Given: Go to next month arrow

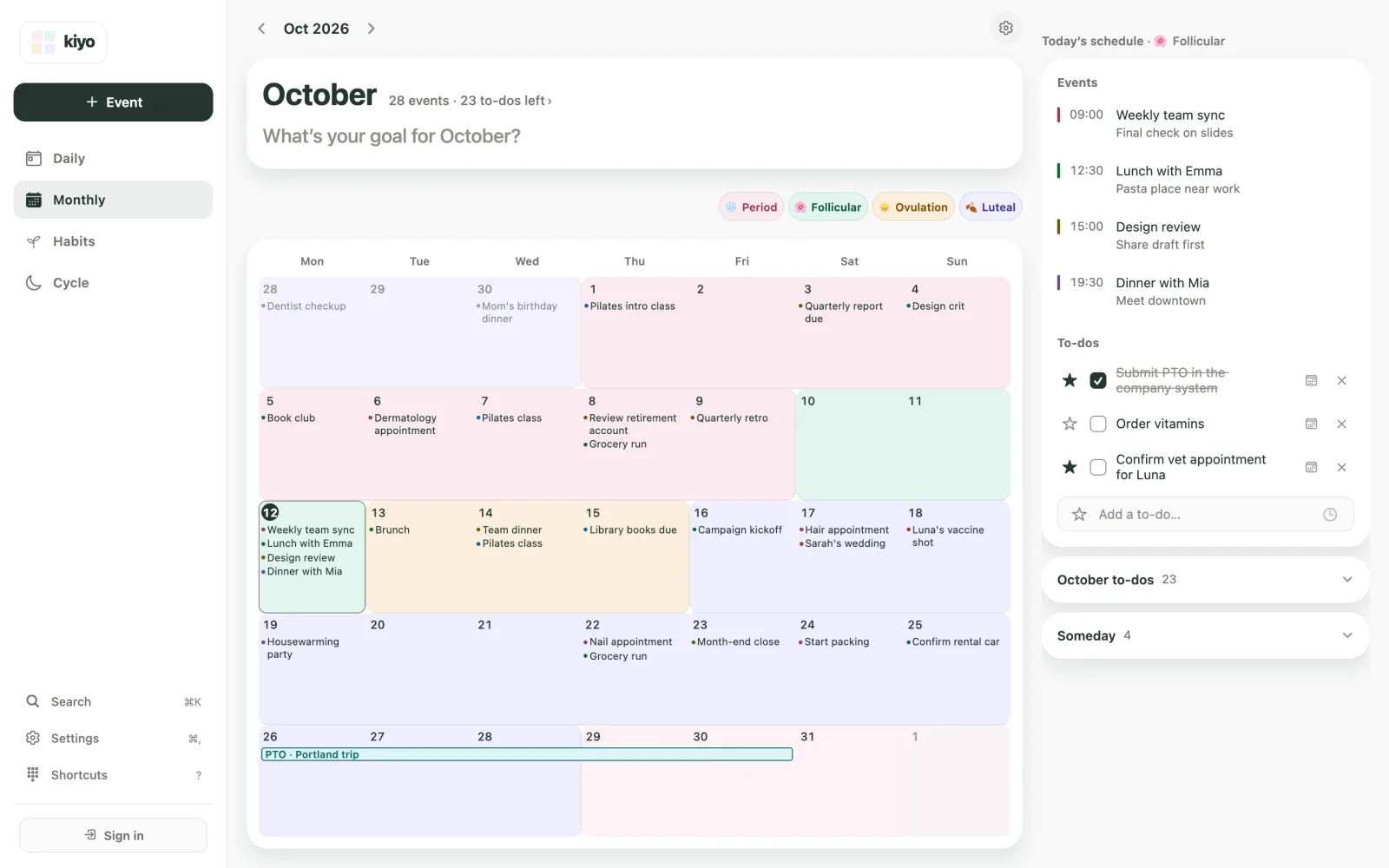Looking at the screenshot, I should click(x=372, y=29).
